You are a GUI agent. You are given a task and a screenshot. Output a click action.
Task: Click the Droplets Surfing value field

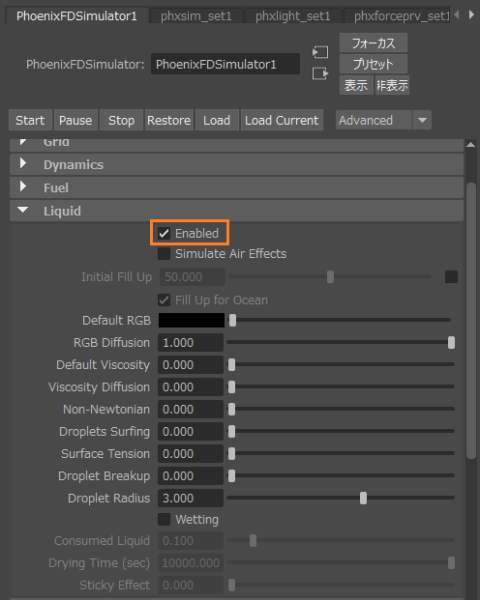191,431
